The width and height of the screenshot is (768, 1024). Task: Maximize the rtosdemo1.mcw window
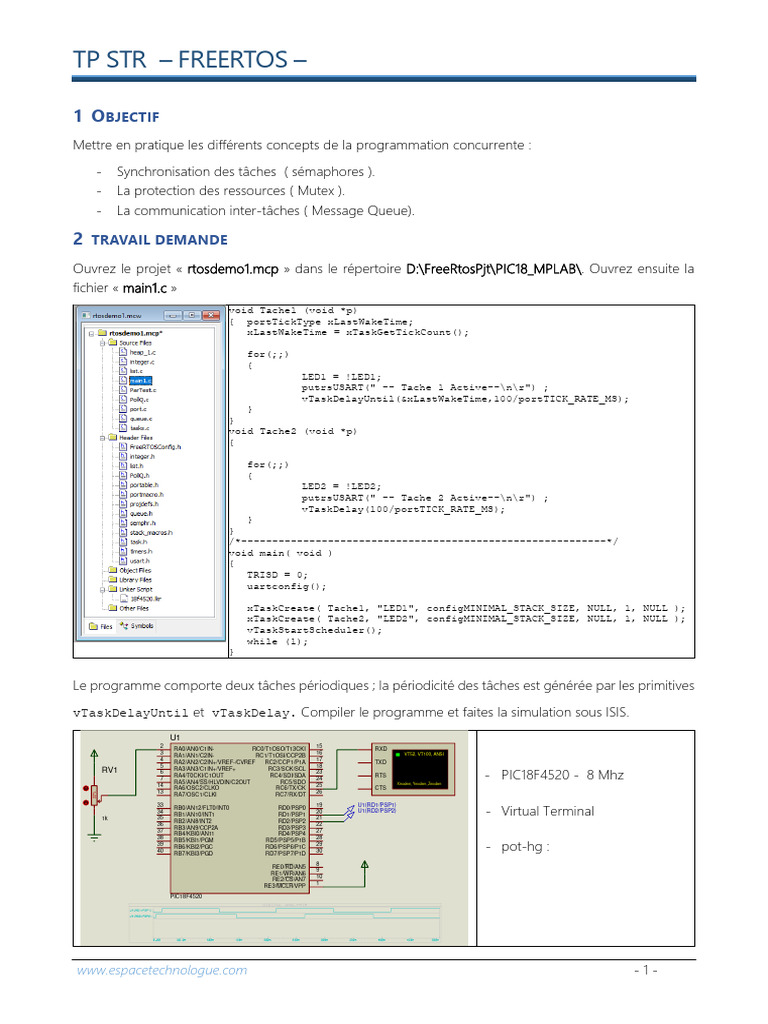191,315
